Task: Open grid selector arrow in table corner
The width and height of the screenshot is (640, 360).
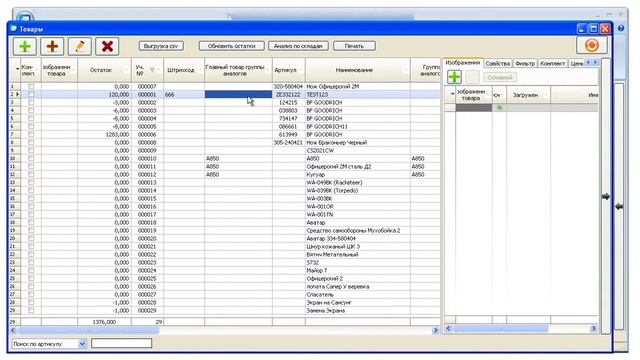Action: [x=17, y=69]
